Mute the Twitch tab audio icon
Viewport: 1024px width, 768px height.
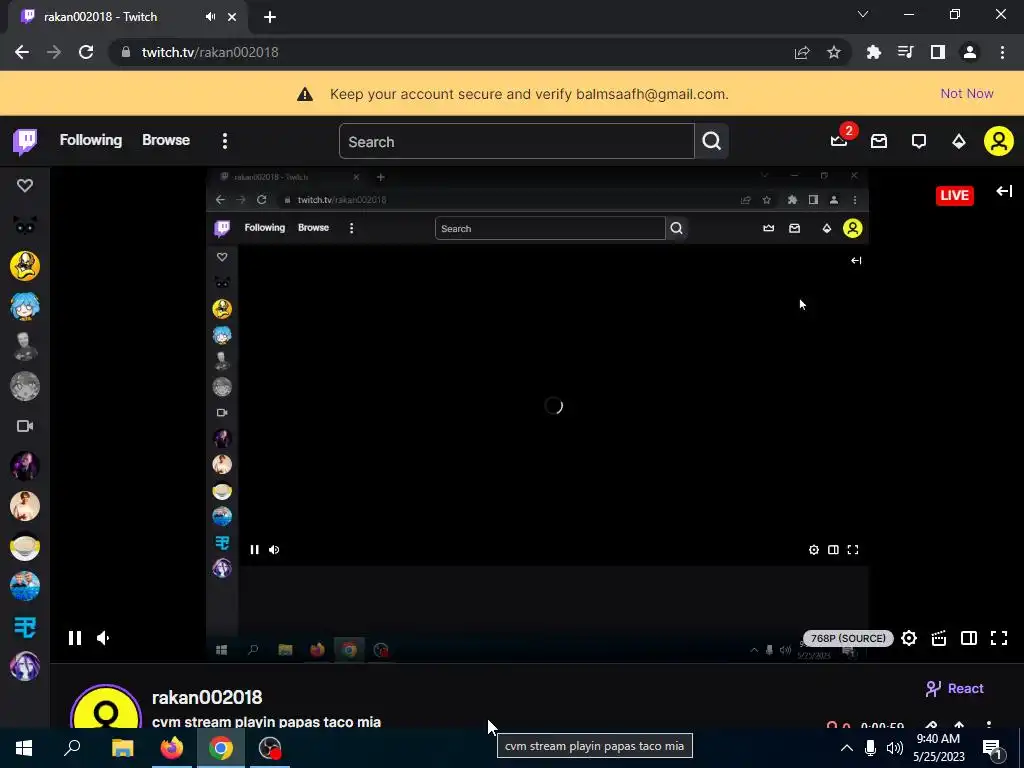pyautogui.click(x=210, y=17)
